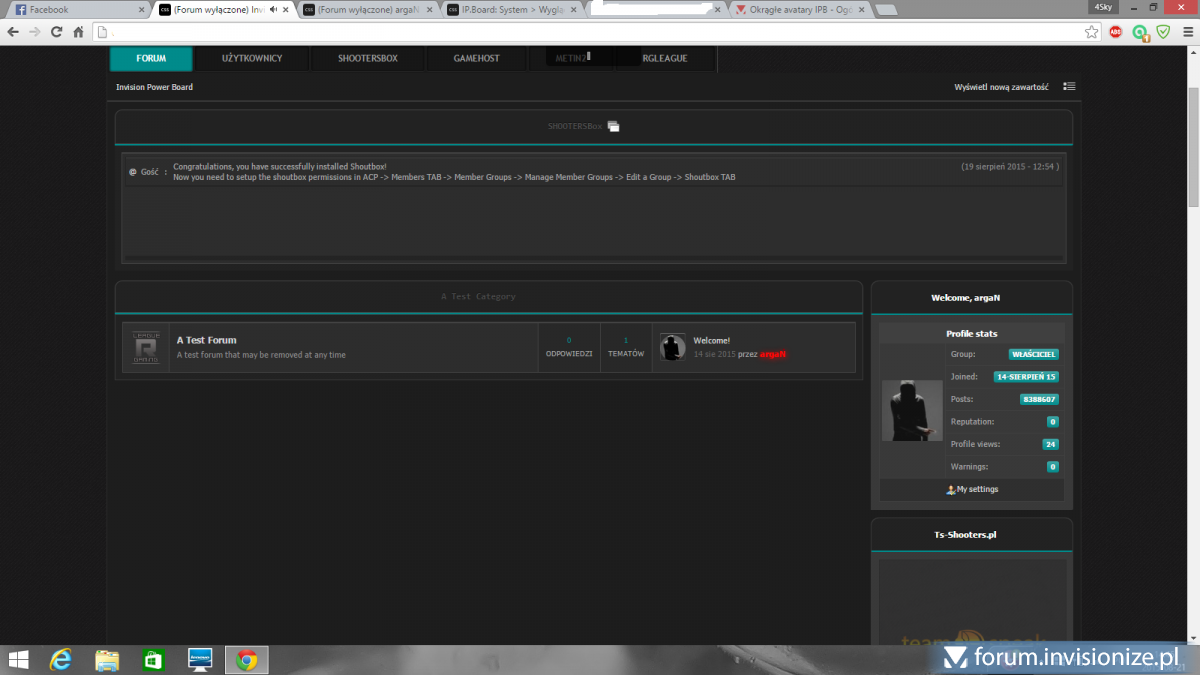Click the sidebar list icon beside Wyświetl nową zawartość
Viewport: 1200px width, 675px height.
pos(1069,87)
